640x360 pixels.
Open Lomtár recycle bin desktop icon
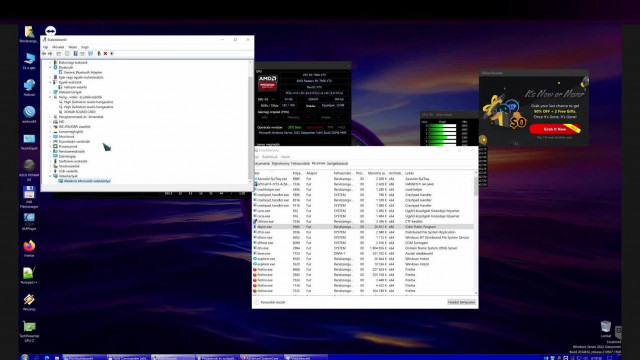(x=606, y=329)
